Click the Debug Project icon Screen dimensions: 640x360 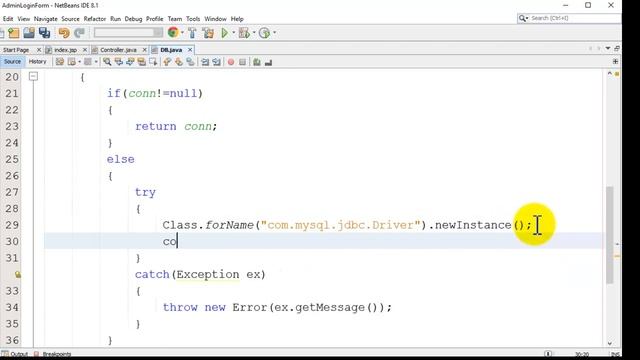tap(244, 33)
